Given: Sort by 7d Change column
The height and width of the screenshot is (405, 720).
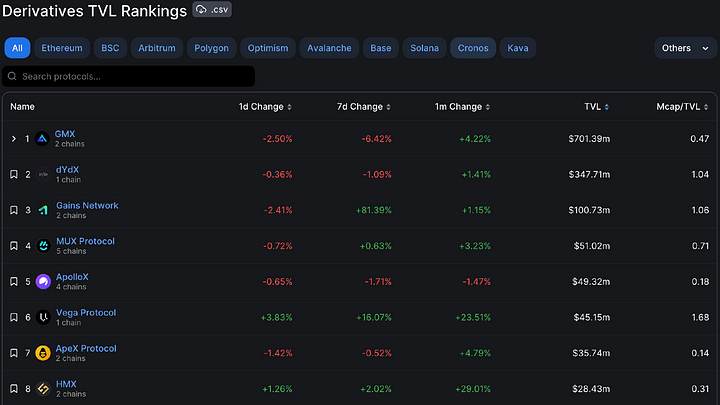Looking at the screenshot, I should 364,107.
